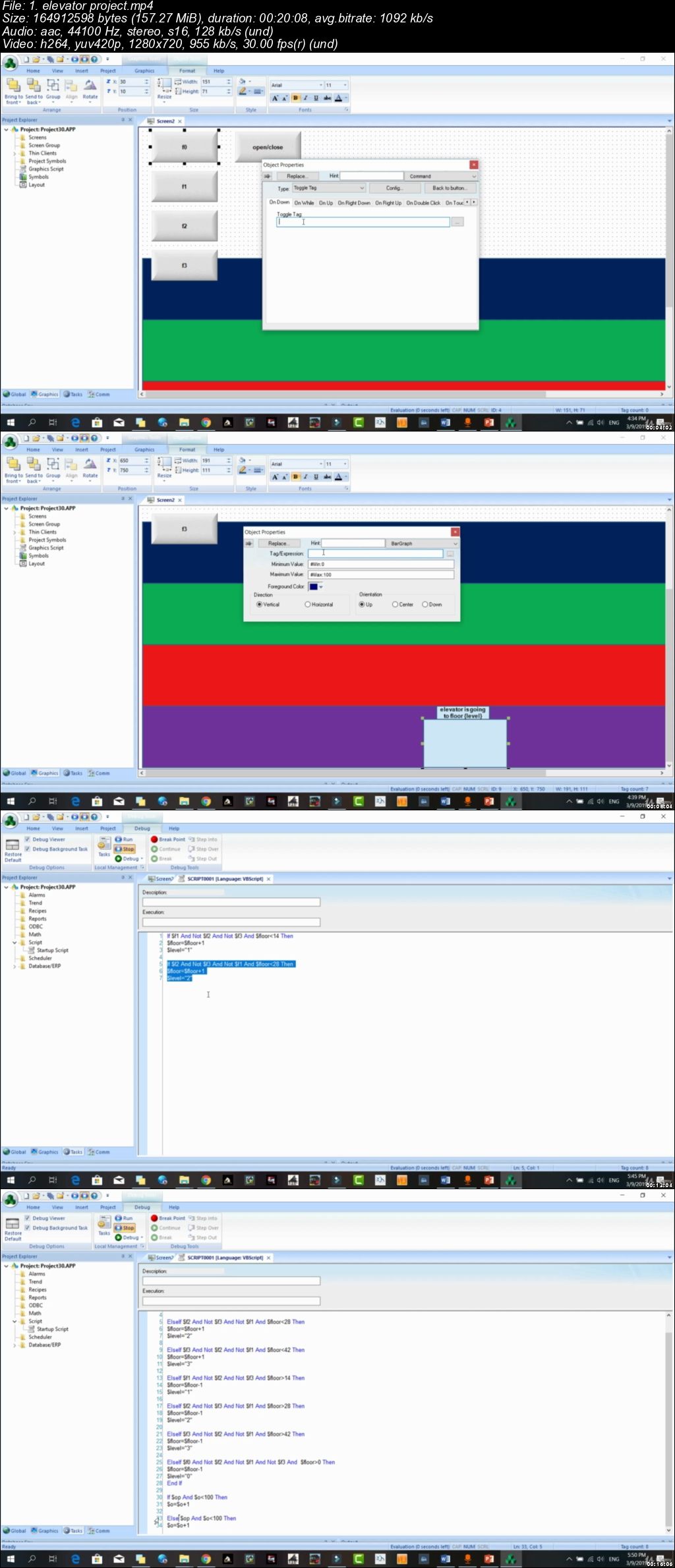Viewport: 675px width, 1568px height.
Task: Select the Up orientation radio button
Action: pos(362,604)
